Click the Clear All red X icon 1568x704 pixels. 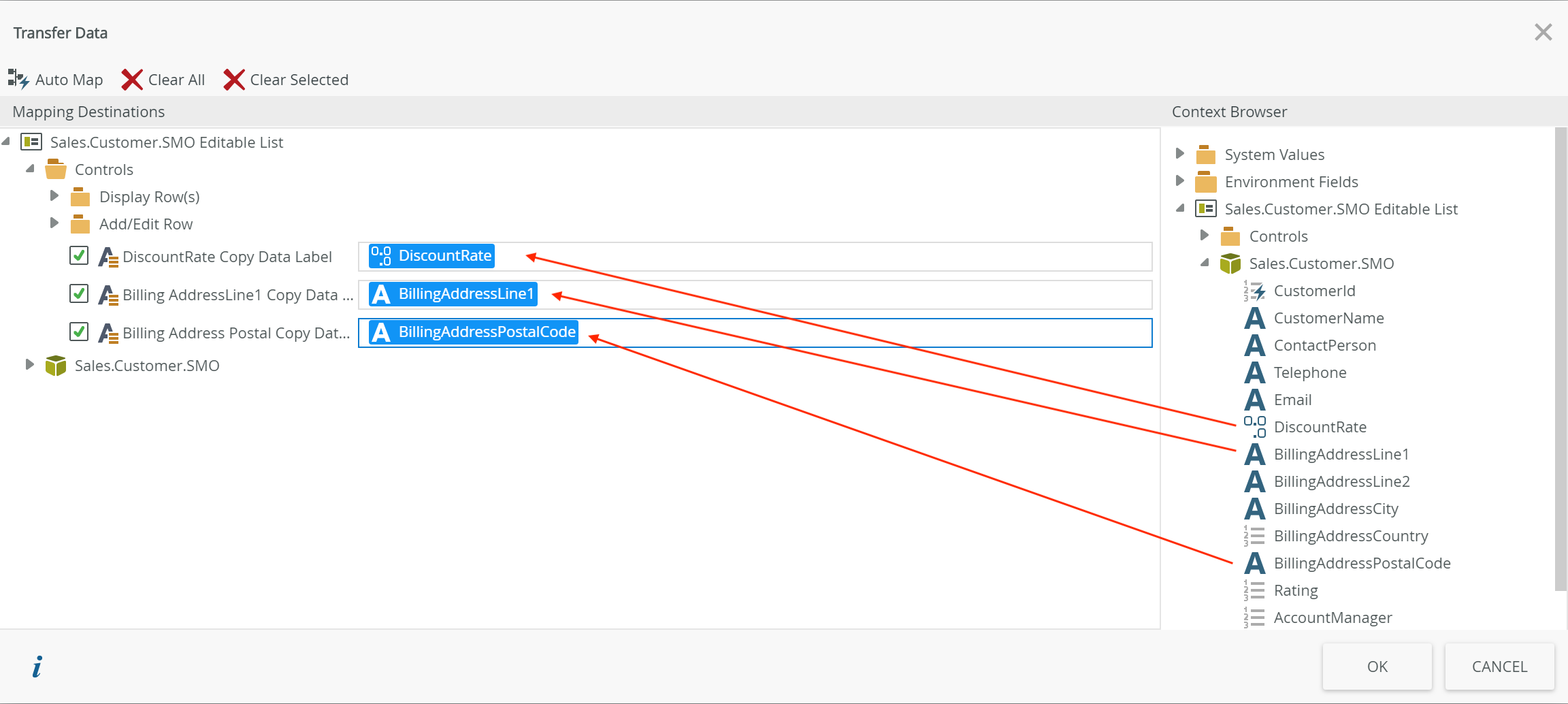tap(131, 79)
